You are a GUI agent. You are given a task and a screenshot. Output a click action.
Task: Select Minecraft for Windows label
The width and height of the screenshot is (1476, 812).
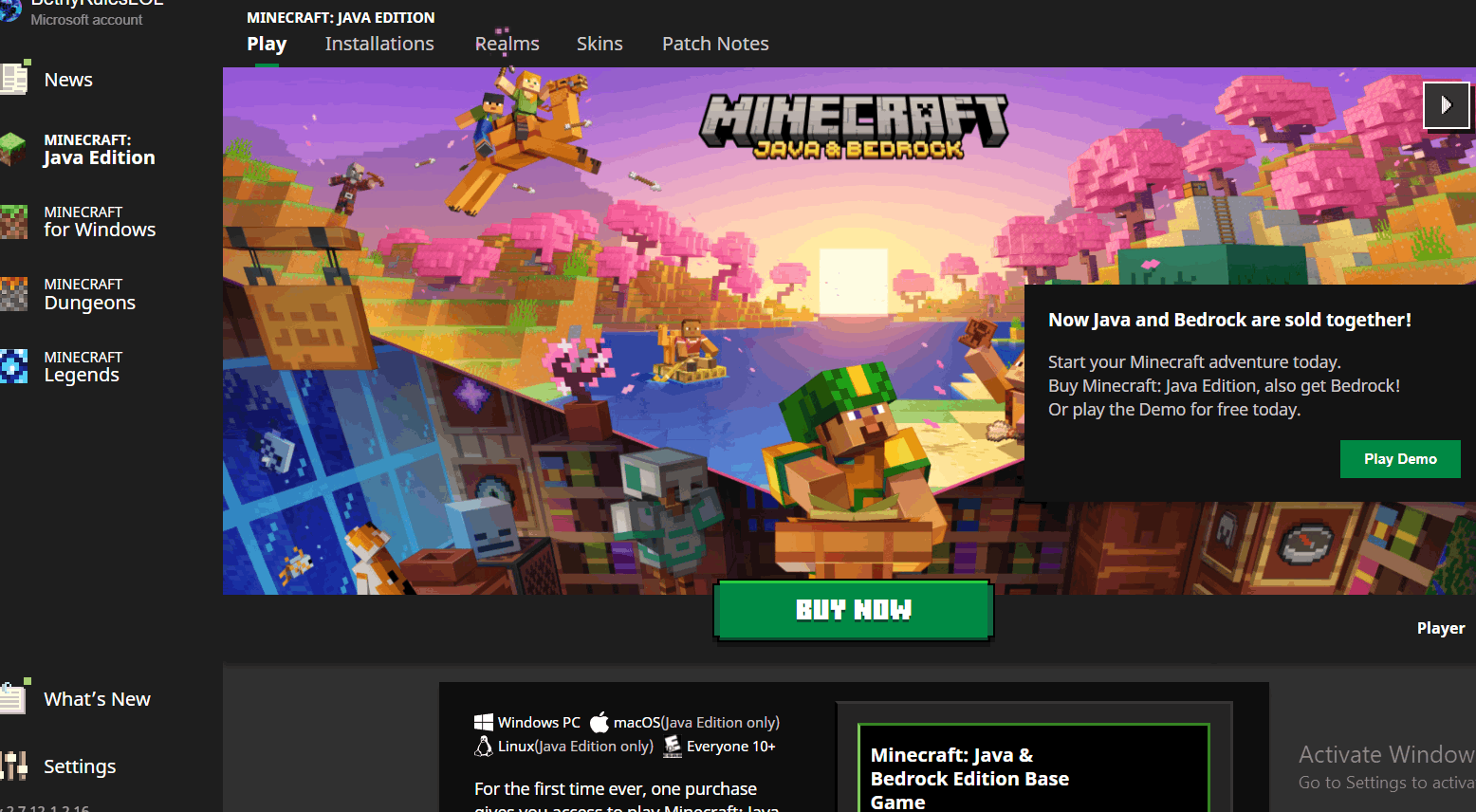point(100,222)
